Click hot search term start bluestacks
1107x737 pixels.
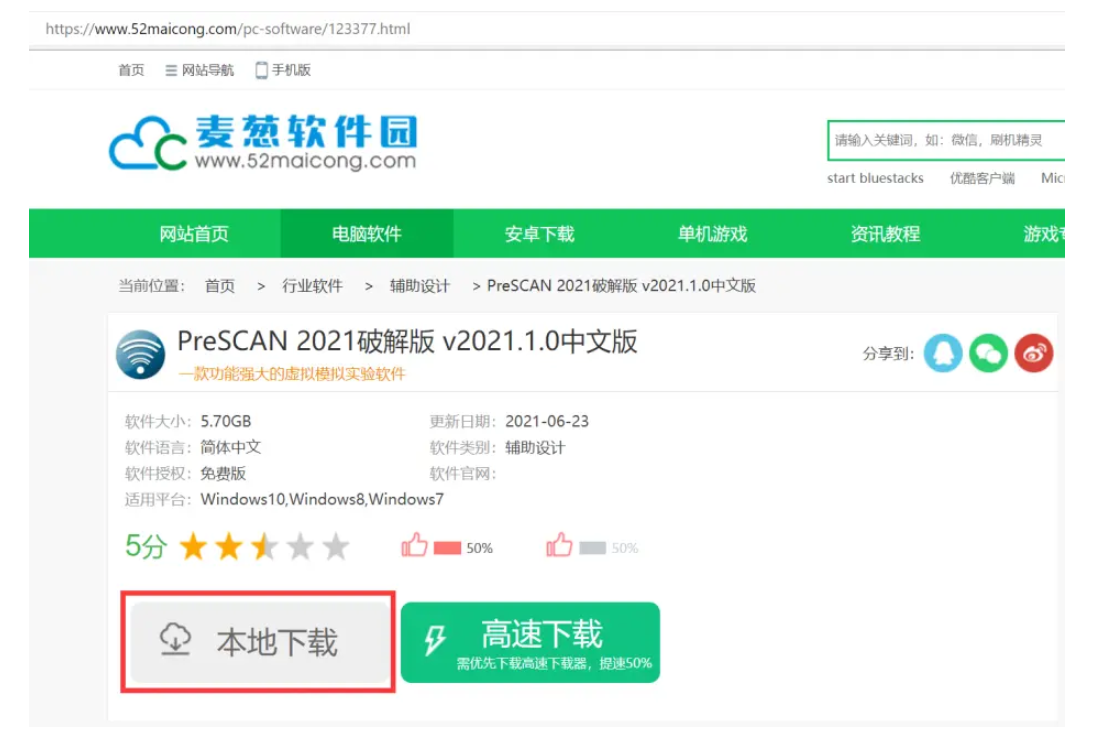point(876,178)
